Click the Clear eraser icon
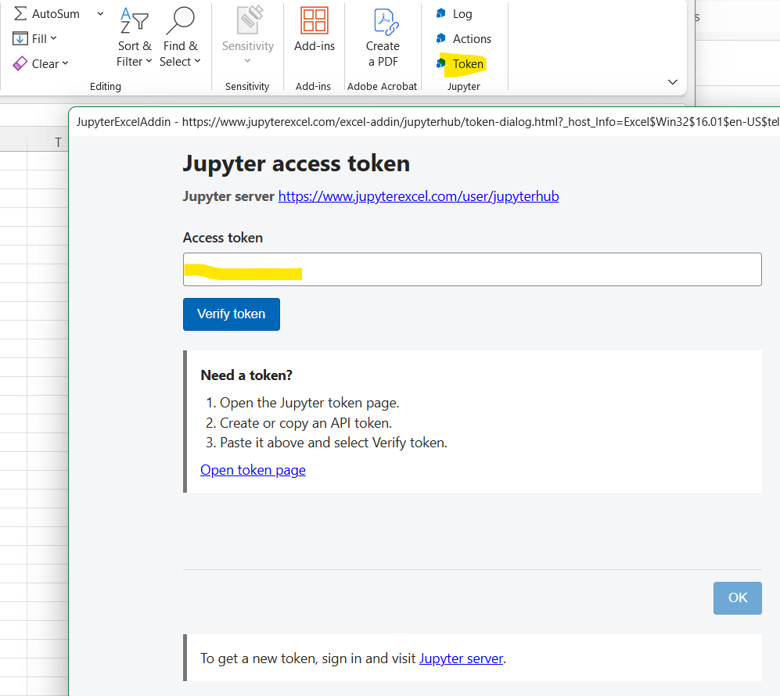This screenshot has height=696, width=780. click(x=20, y=64)
